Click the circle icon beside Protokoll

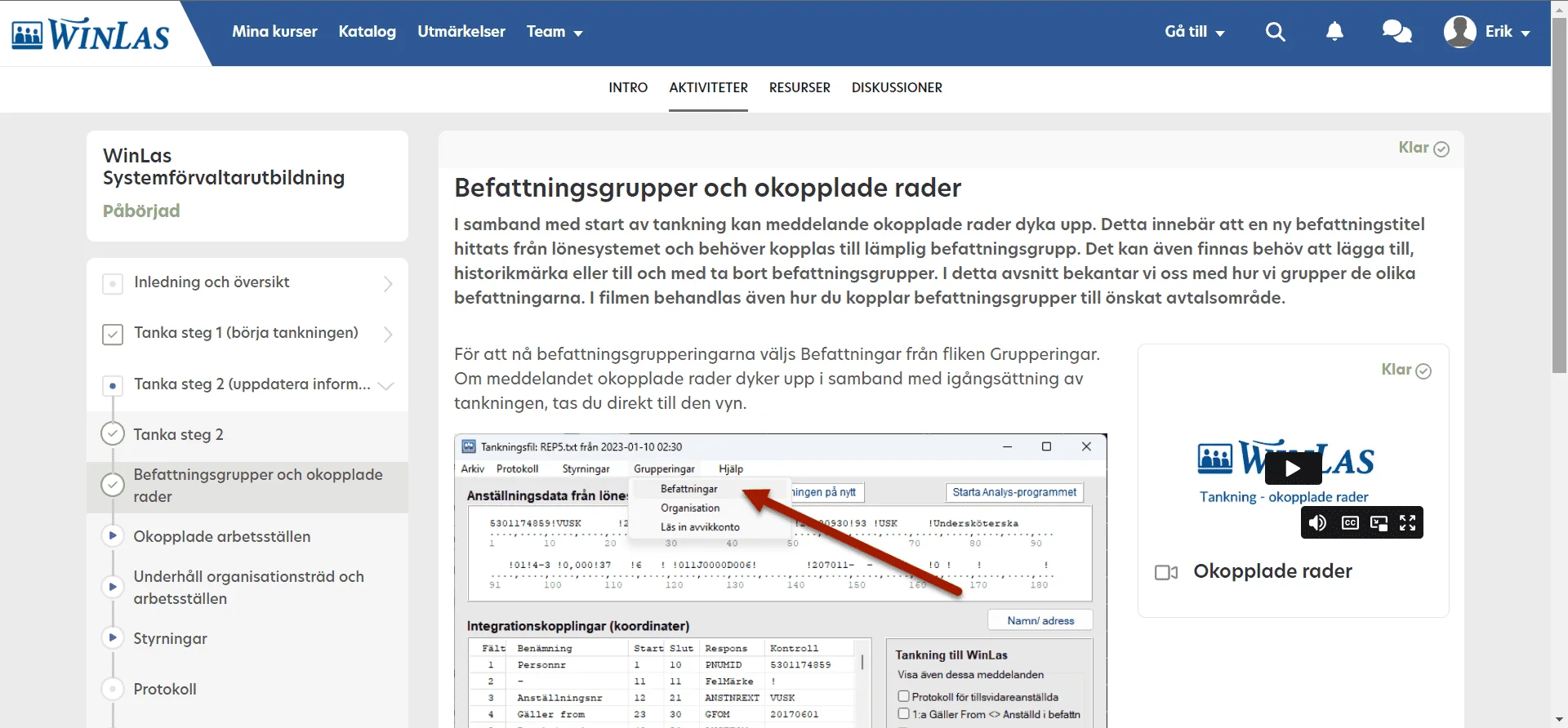113,689
